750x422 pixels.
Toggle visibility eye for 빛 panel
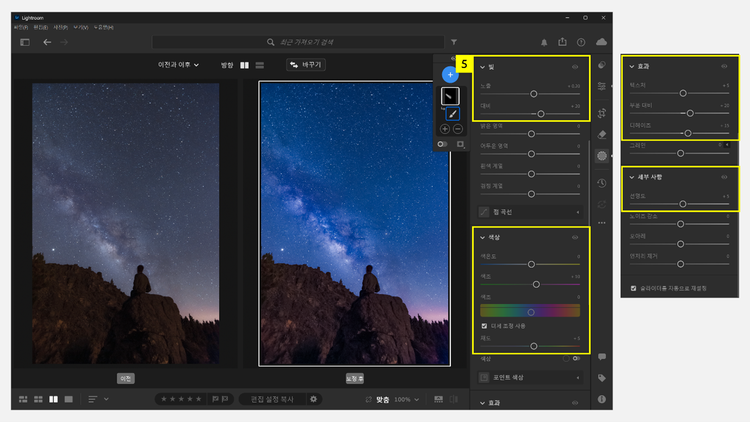tap(574, 66)
